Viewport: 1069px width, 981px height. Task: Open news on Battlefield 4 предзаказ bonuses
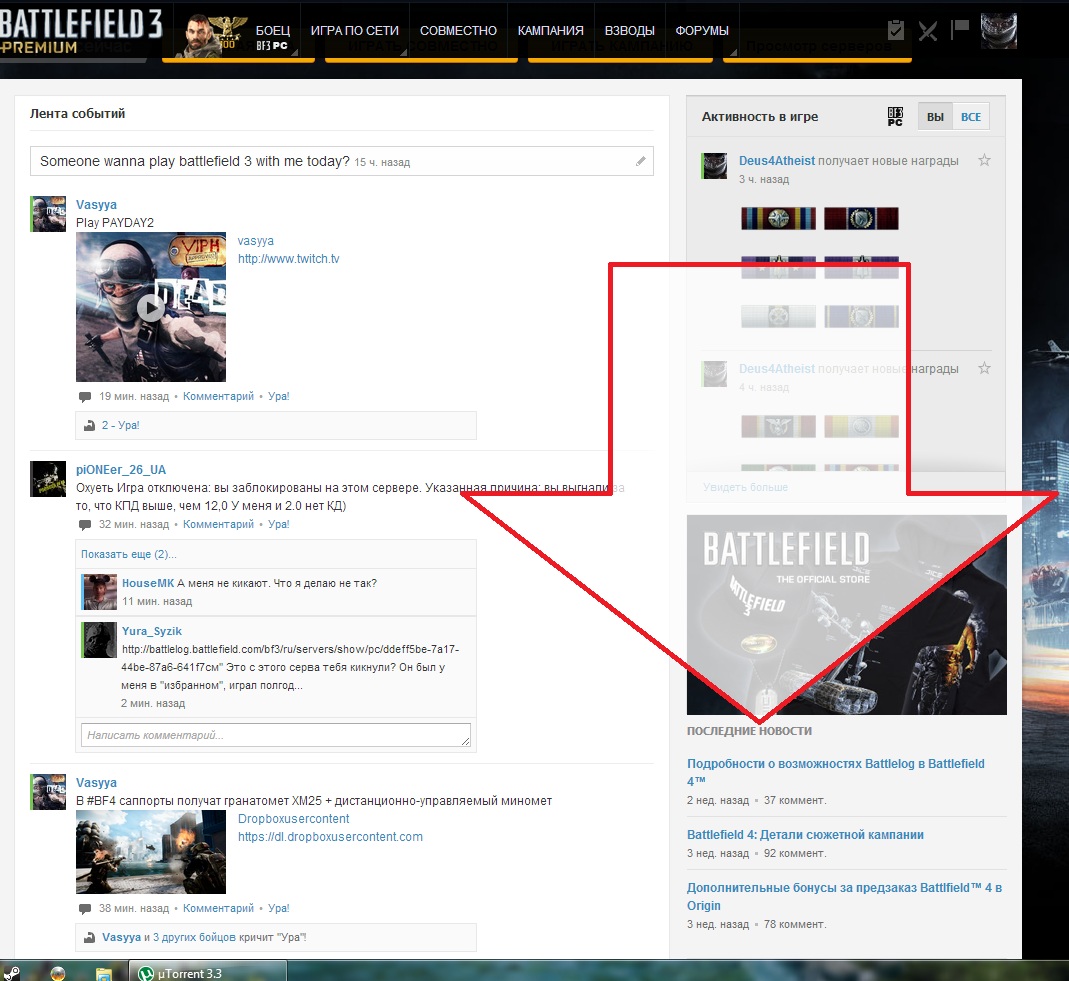click(844, 896)
